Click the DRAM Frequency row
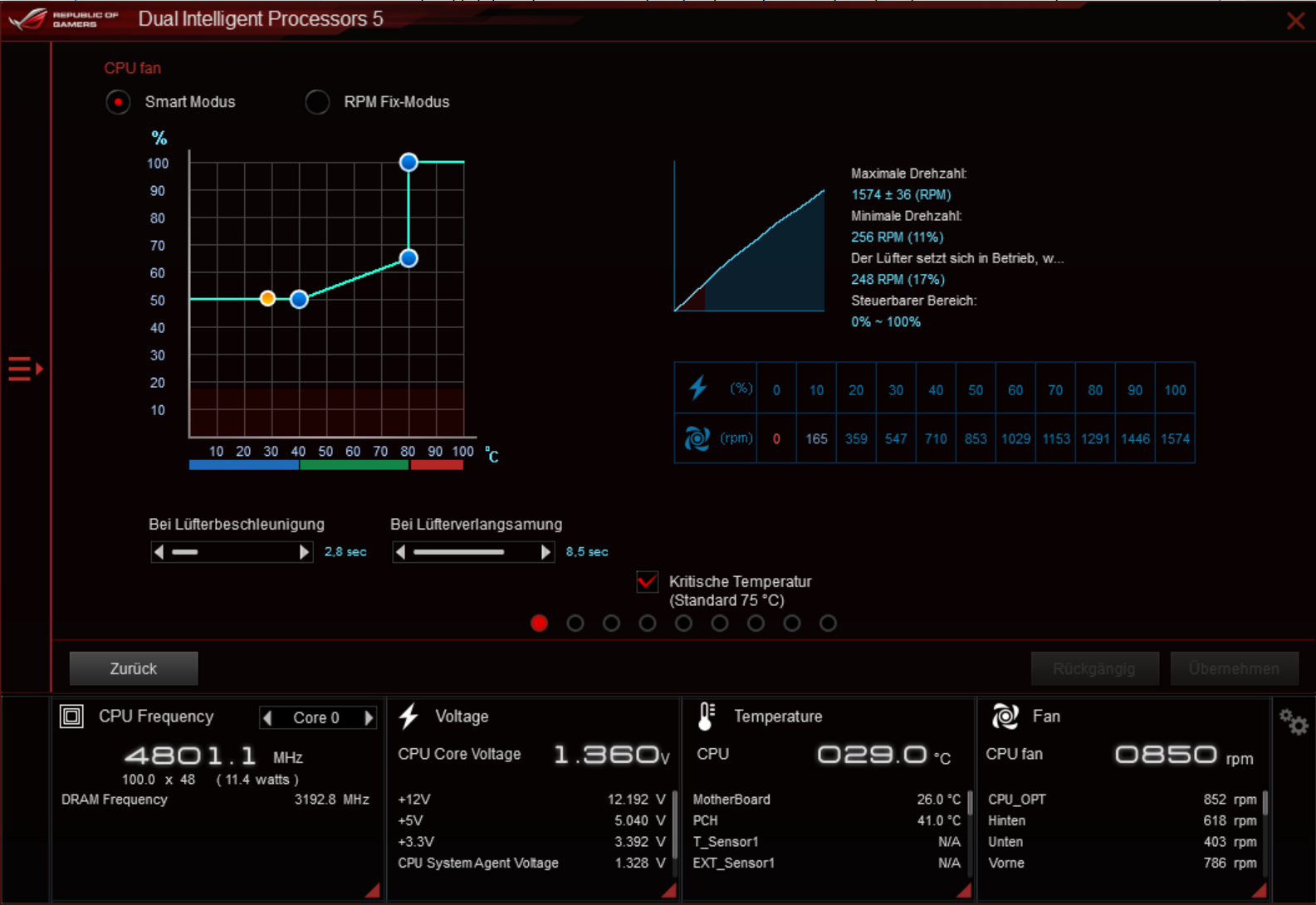The width and height of the screenshot is (1316, 905). click(215, 799)
